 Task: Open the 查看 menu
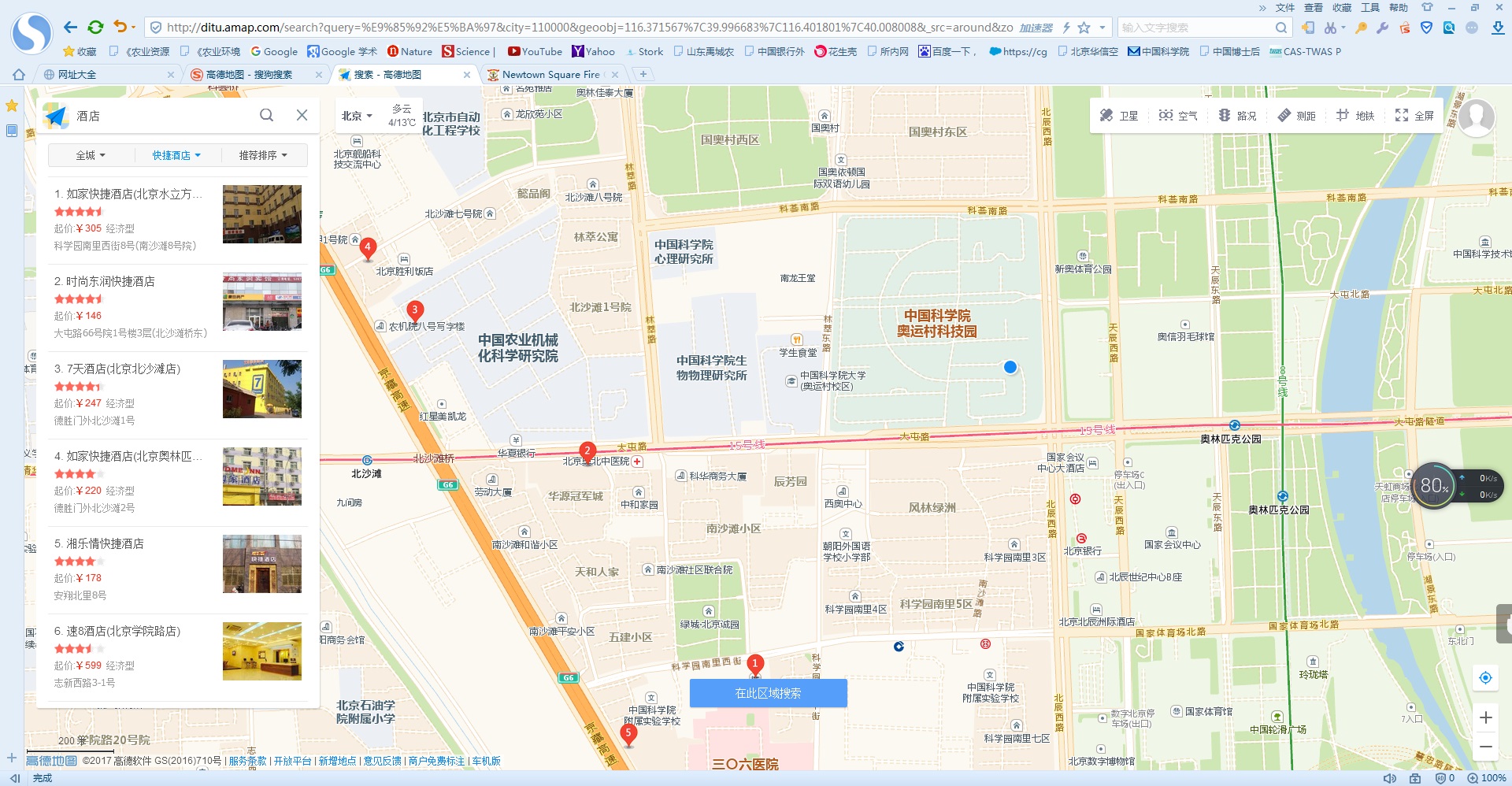[x=1314, y=8]
